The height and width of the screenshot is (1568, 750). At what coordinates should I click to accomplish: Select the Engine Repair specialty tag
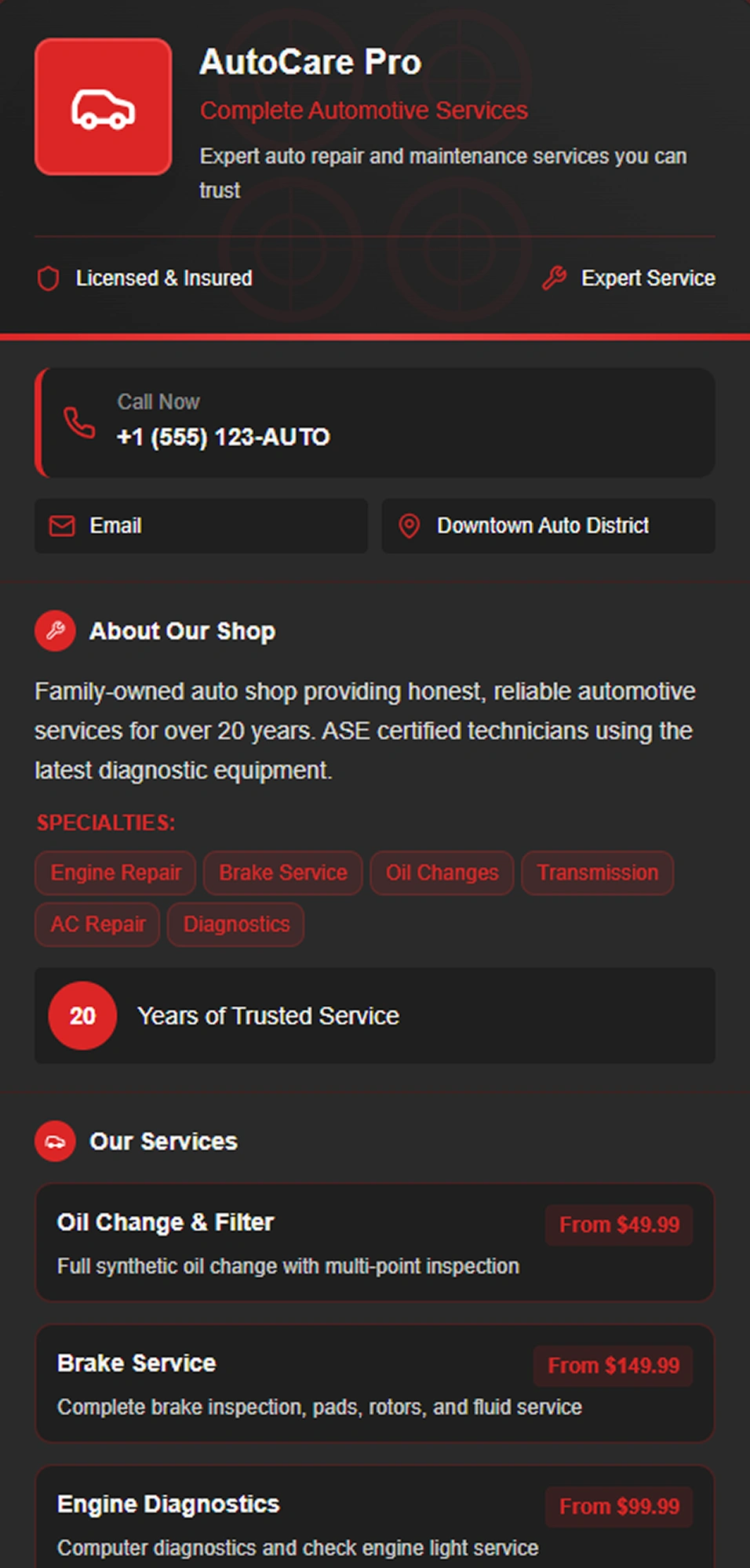[x=115, y=873]
